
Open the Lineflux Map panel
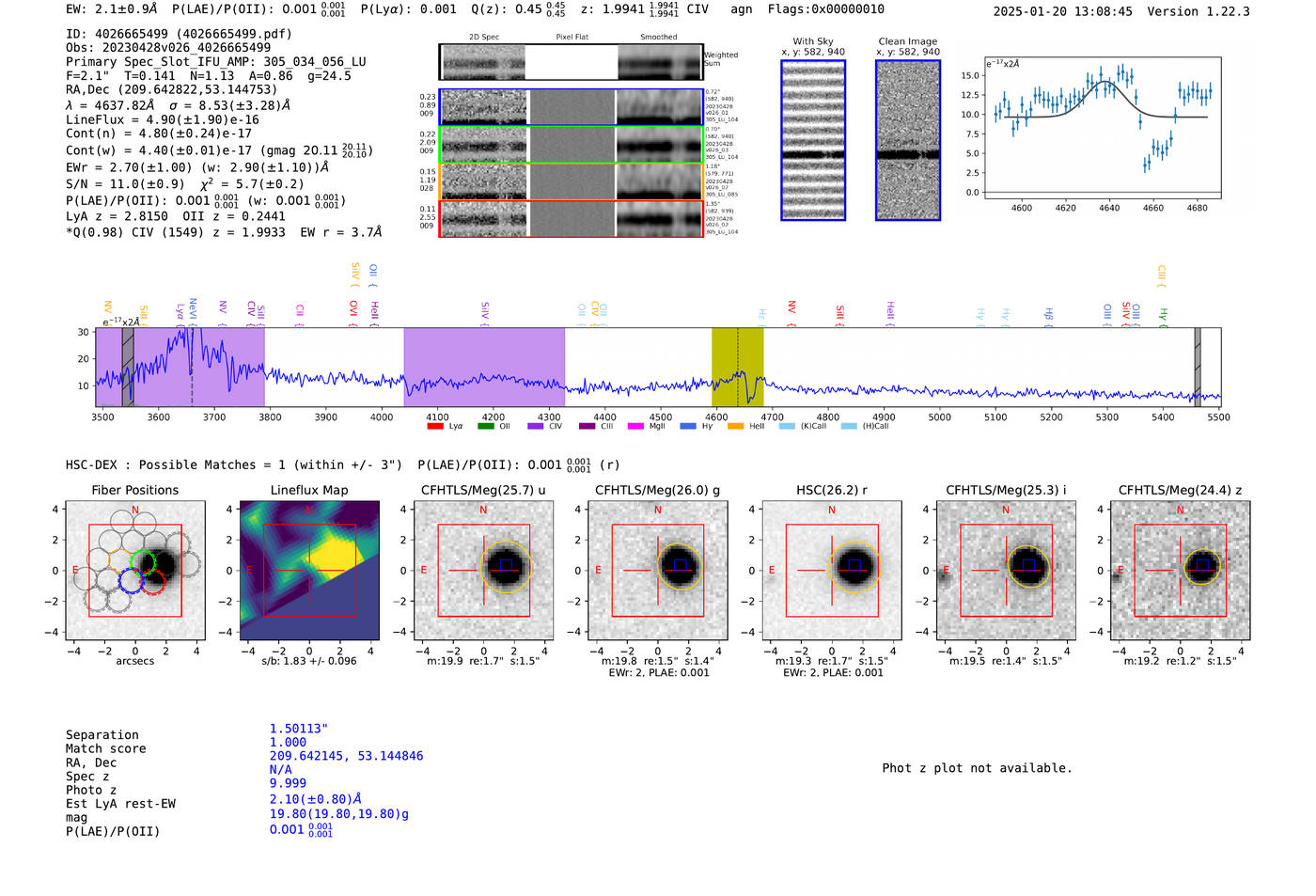tap(309, 570)
